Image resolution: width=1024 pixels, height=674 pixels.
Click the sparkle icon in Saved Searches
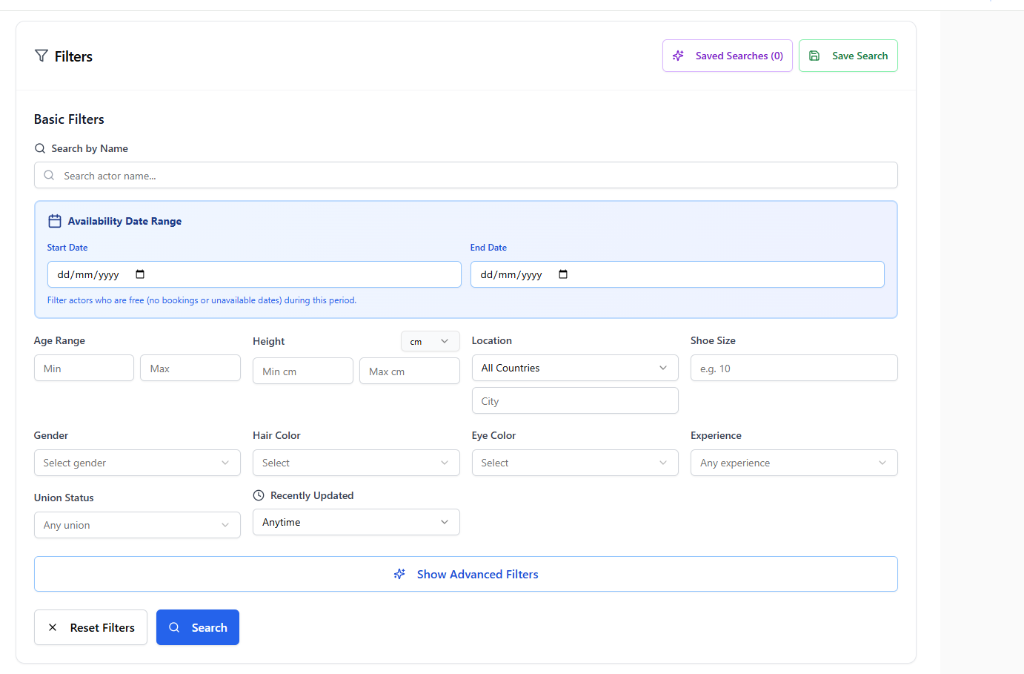[x=679, y=56]
